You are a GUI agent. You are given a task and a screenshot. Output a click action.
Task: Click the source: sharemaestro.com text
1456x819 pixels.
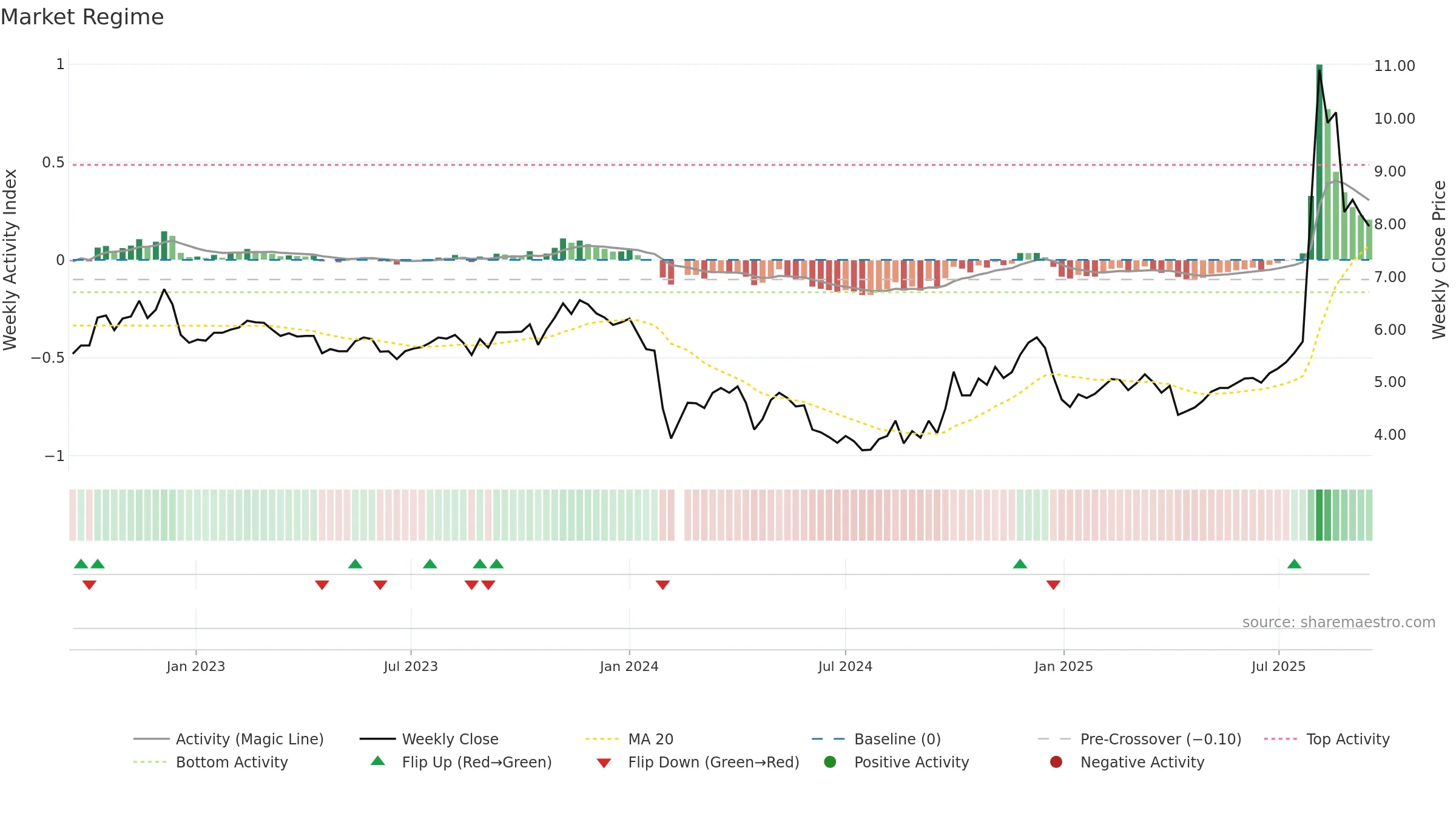1339,622
